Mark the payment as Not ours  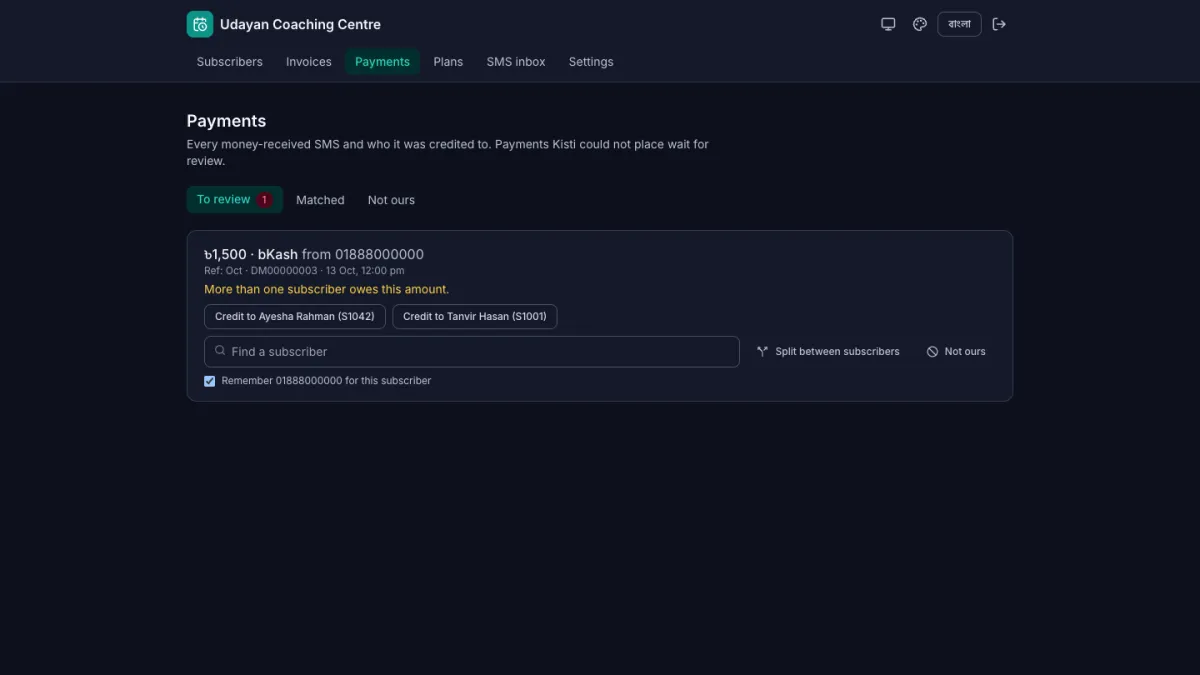coord(956,352)
